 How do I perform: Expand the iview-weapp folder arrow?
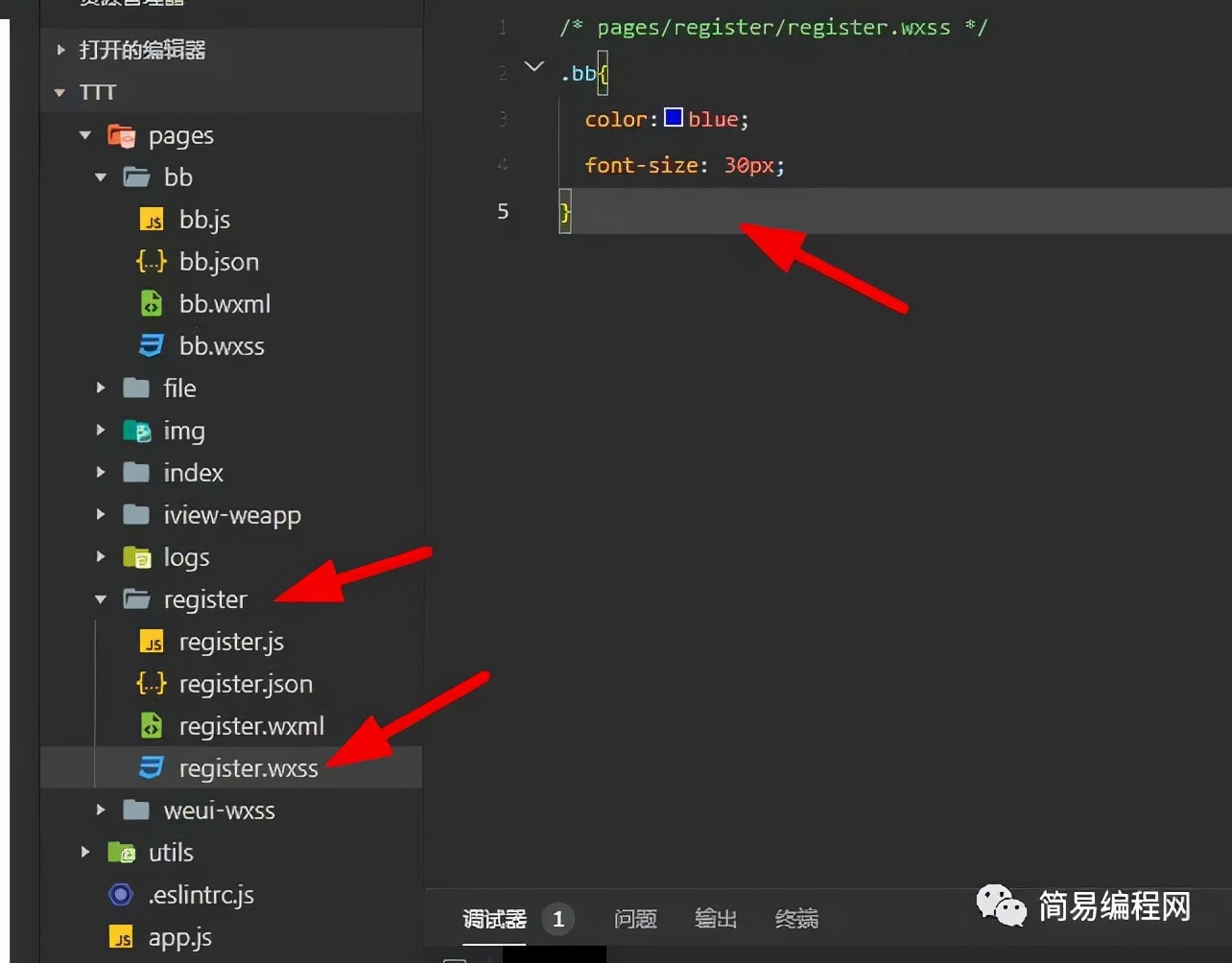pos(101,515)
